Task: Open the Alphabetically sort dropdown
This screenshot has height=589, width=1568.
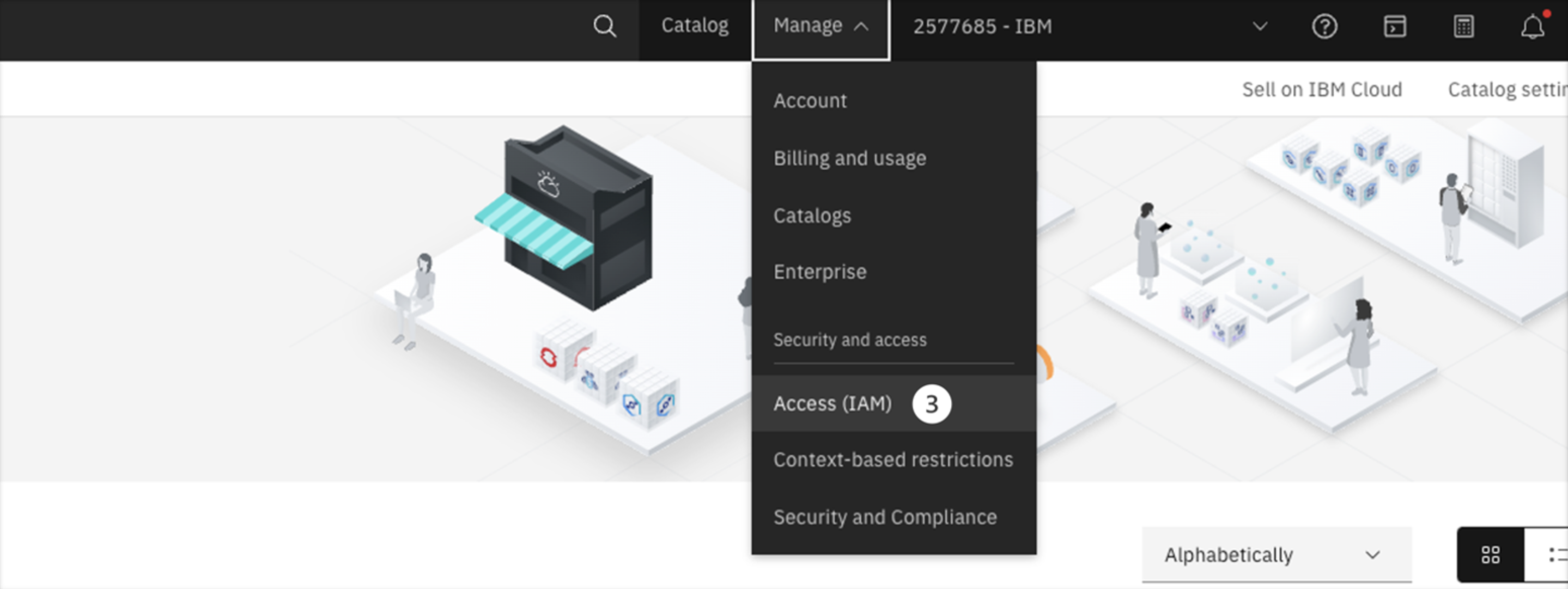Action: tap(1276, 554)
